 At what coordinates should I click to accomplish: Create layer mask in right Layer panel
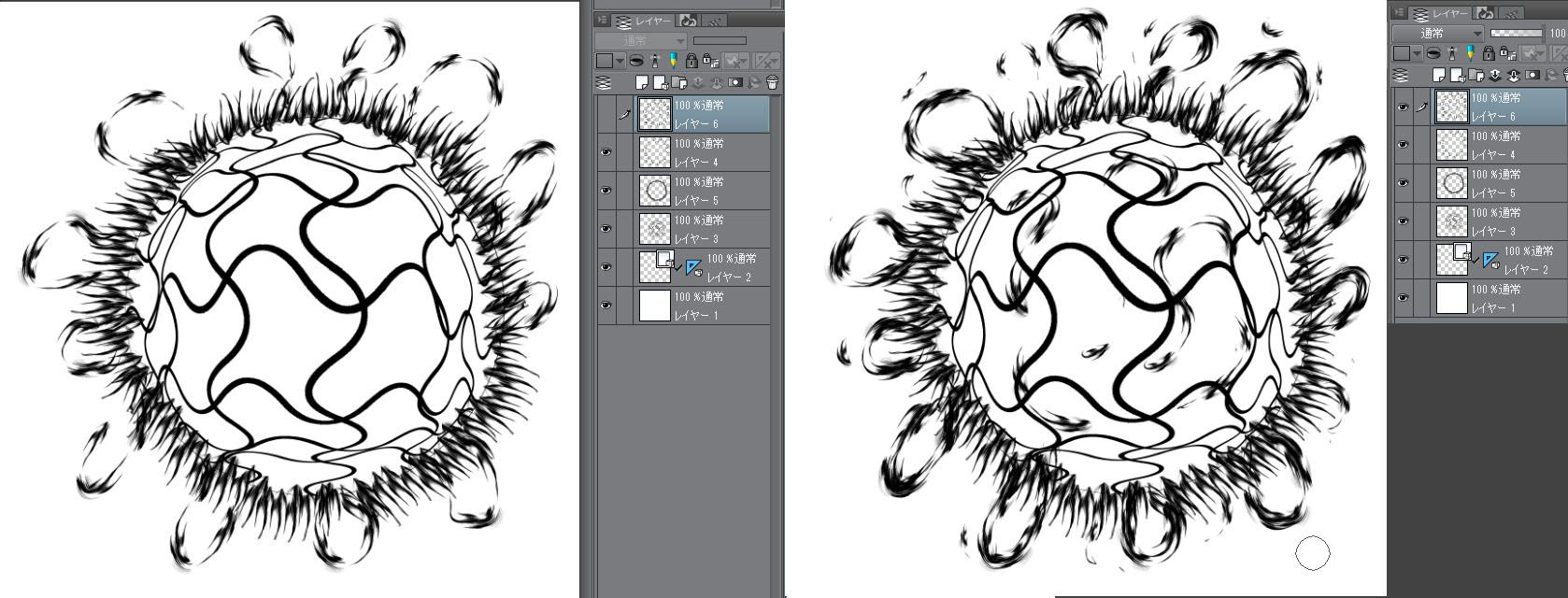(1532, 75)
